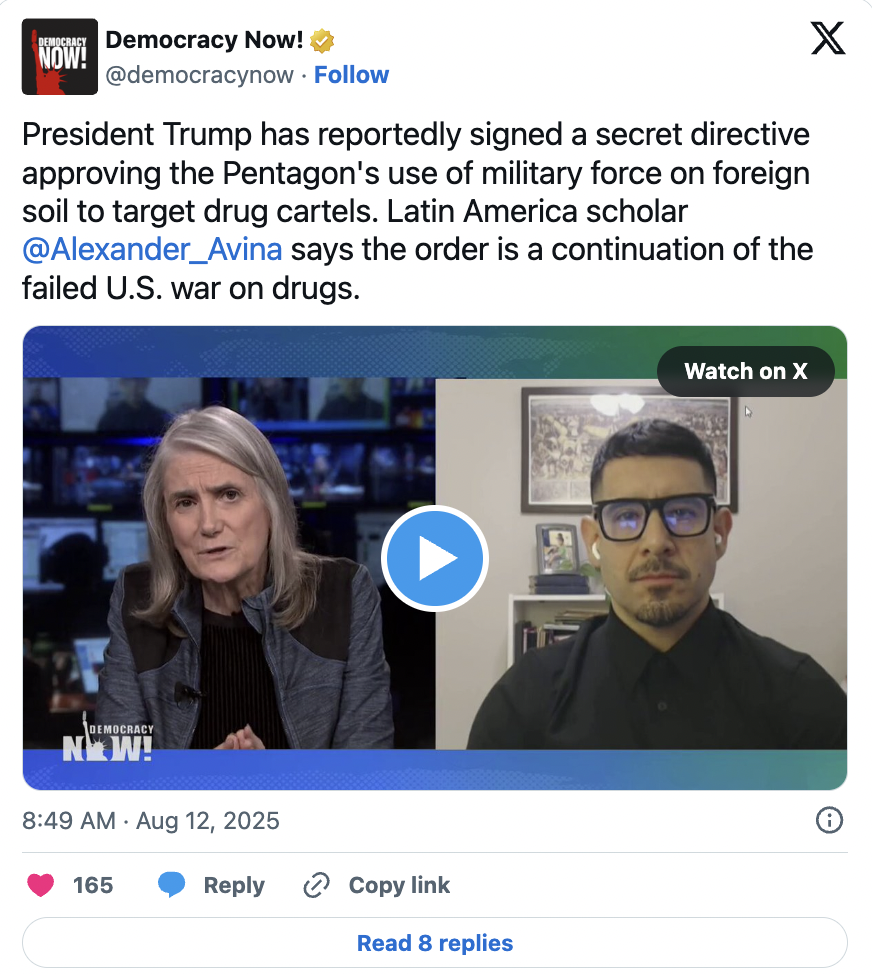Click the 165 likes count
The height and width of the screenshot is (974, 872).
point(93,885)
